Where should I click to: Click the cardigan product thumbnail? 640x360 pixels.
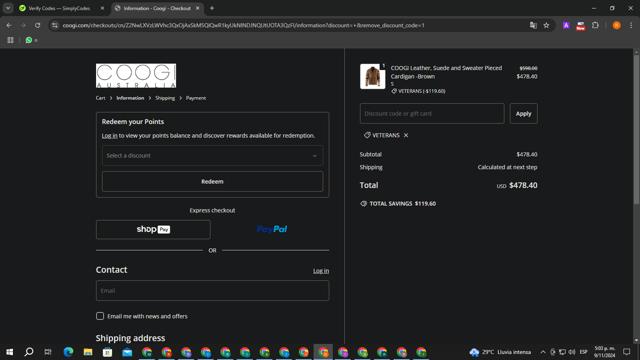click(x=372, y=76)
